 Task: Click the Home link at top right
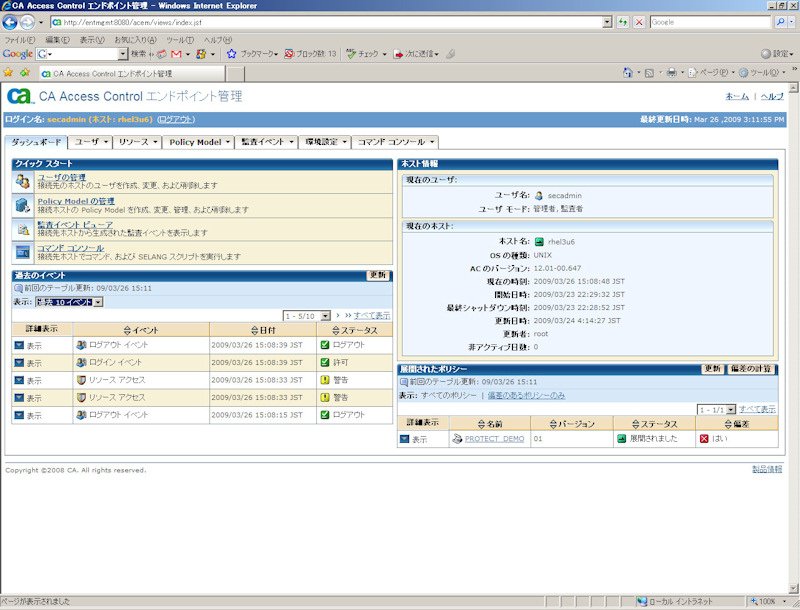click(737, 96)
